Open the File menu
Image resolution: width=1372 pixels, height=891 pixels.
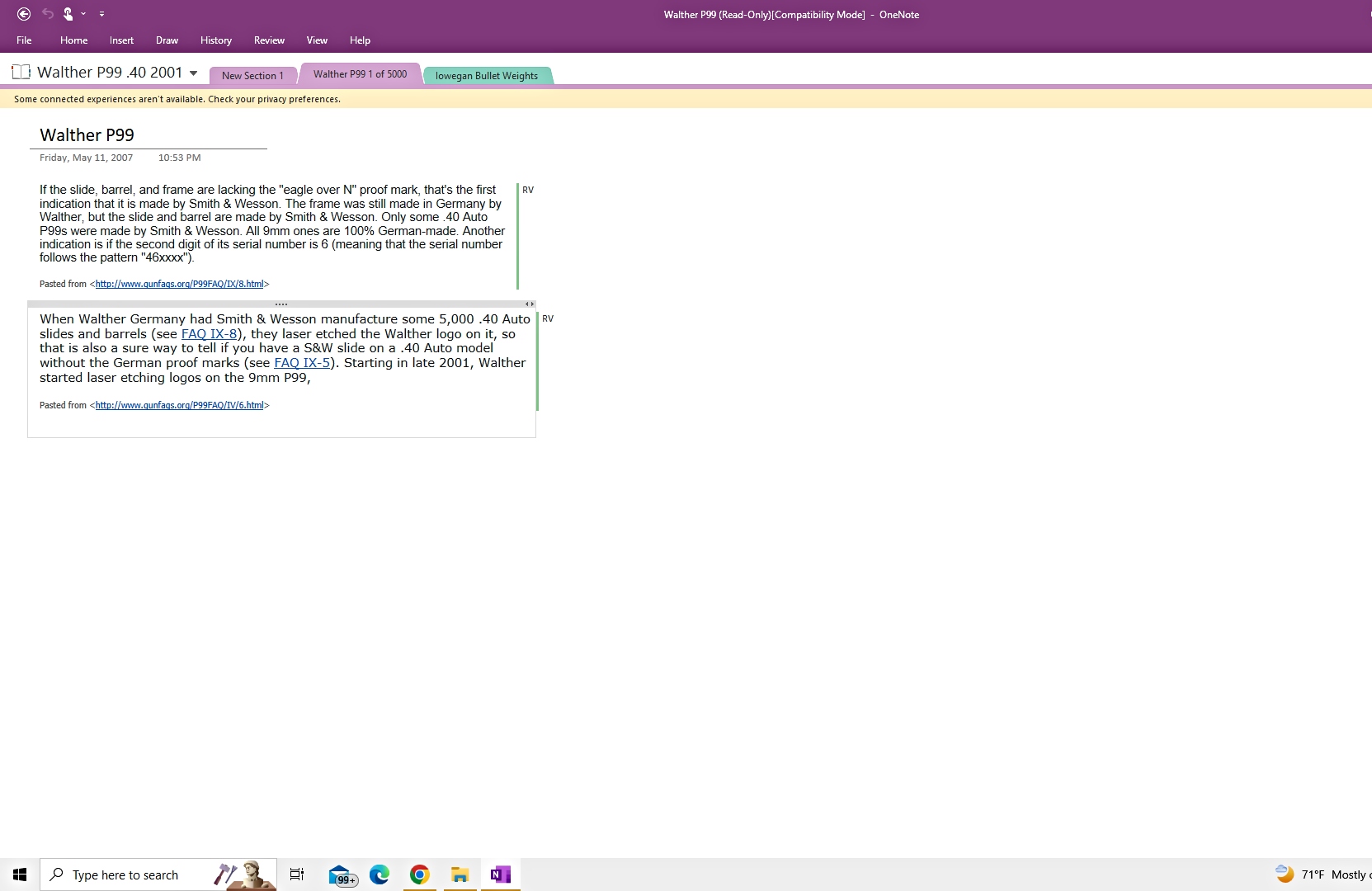24,40
